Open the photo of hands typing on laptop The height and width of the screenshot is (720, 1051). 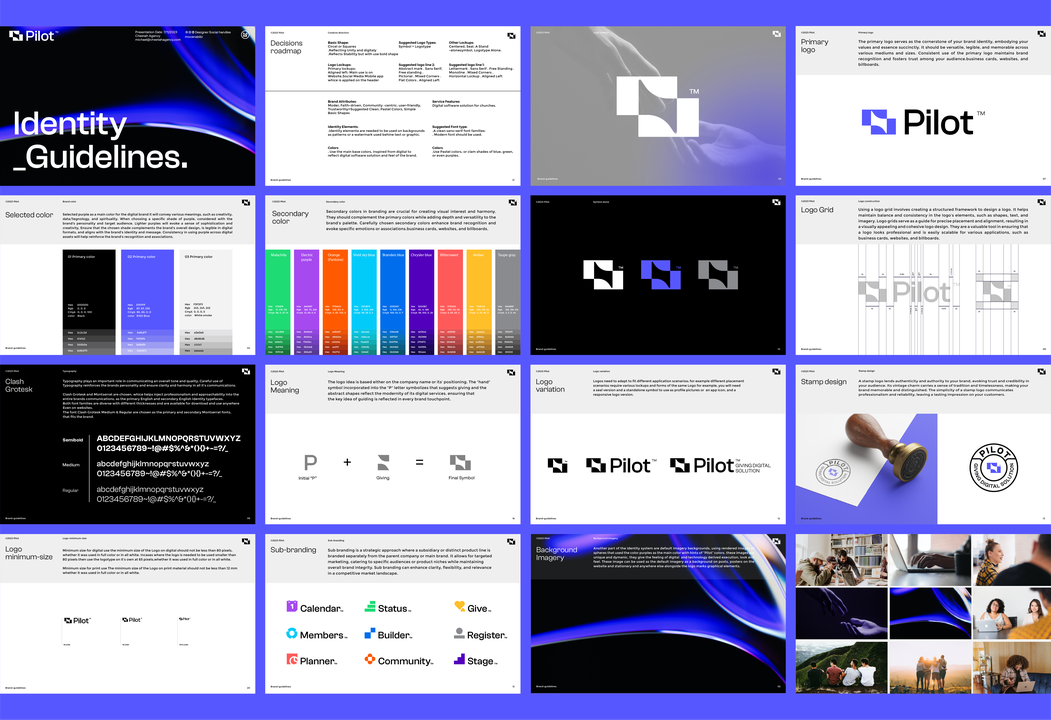coord(930,560)
